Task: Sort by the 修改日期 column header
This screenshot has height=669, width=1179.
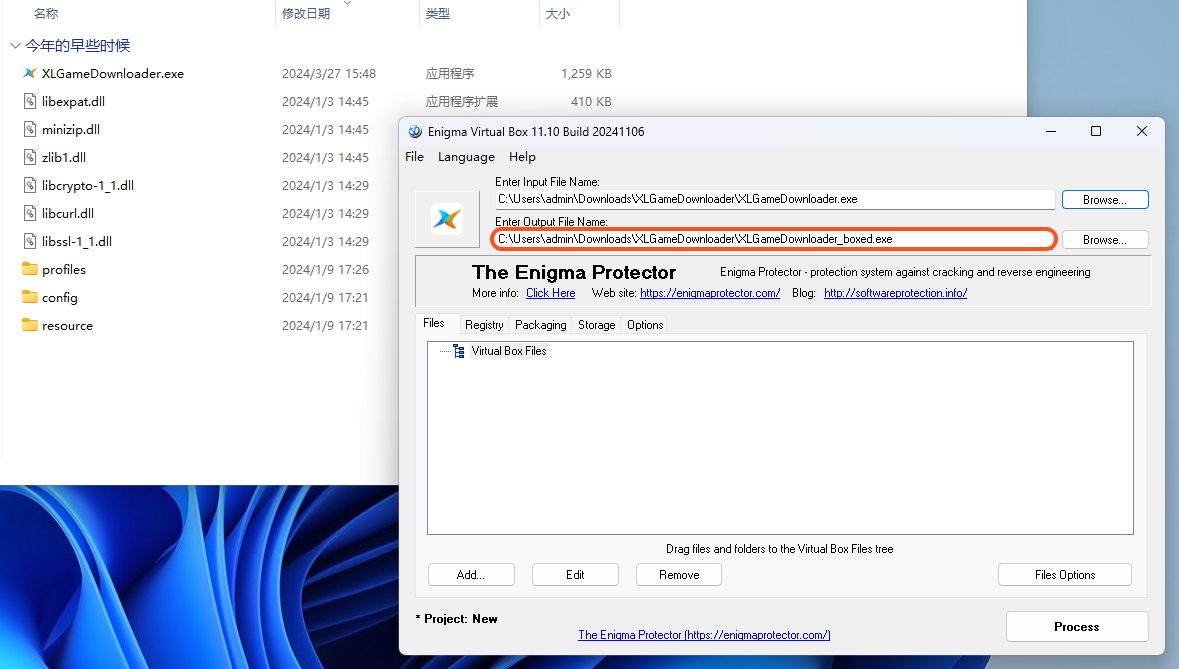Action: 306,14
